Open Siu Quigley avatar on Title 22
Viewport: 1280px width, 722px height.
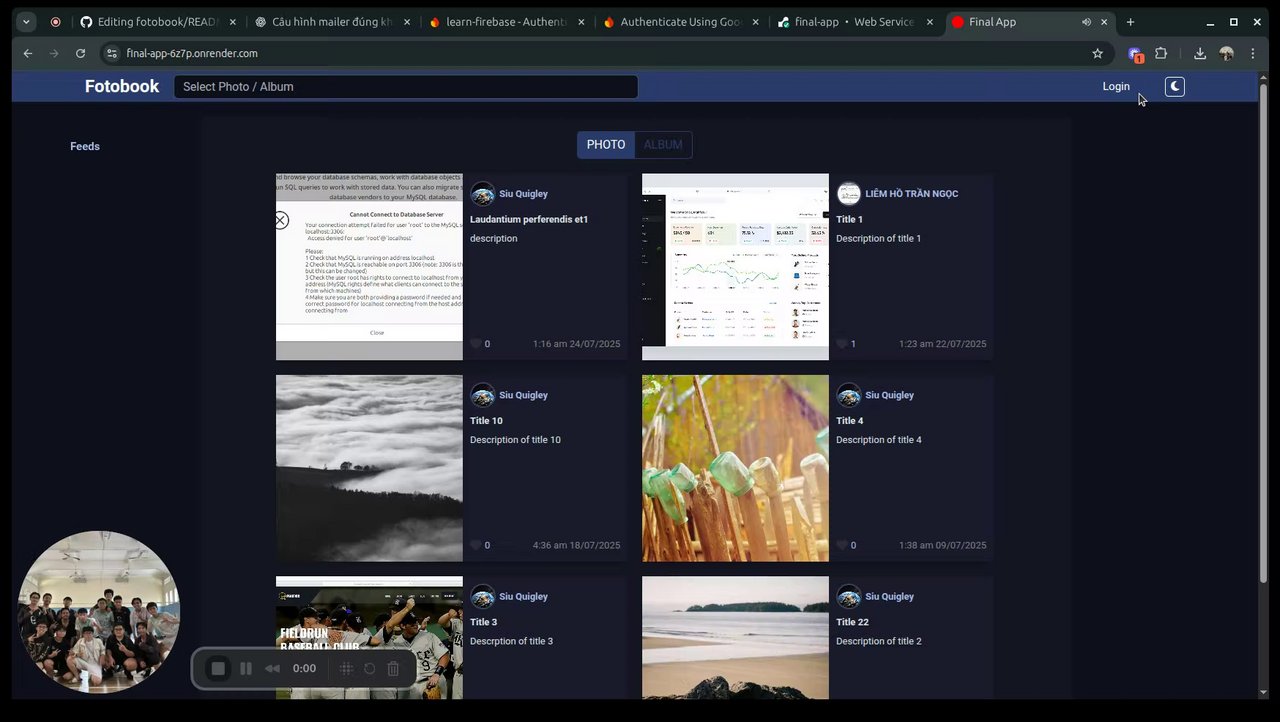849,597
